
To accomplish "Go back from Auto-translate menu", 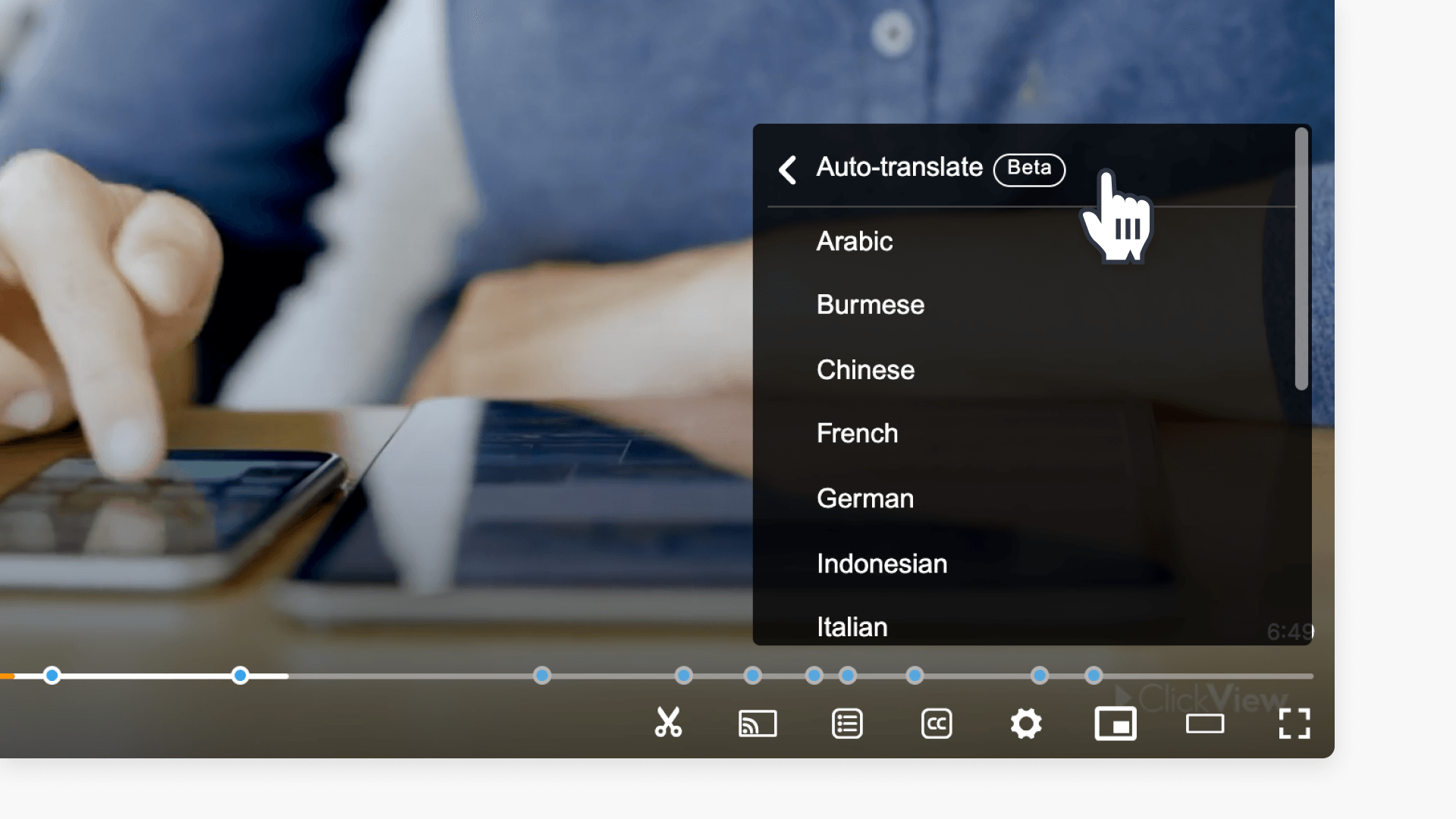I will point(788,169).
